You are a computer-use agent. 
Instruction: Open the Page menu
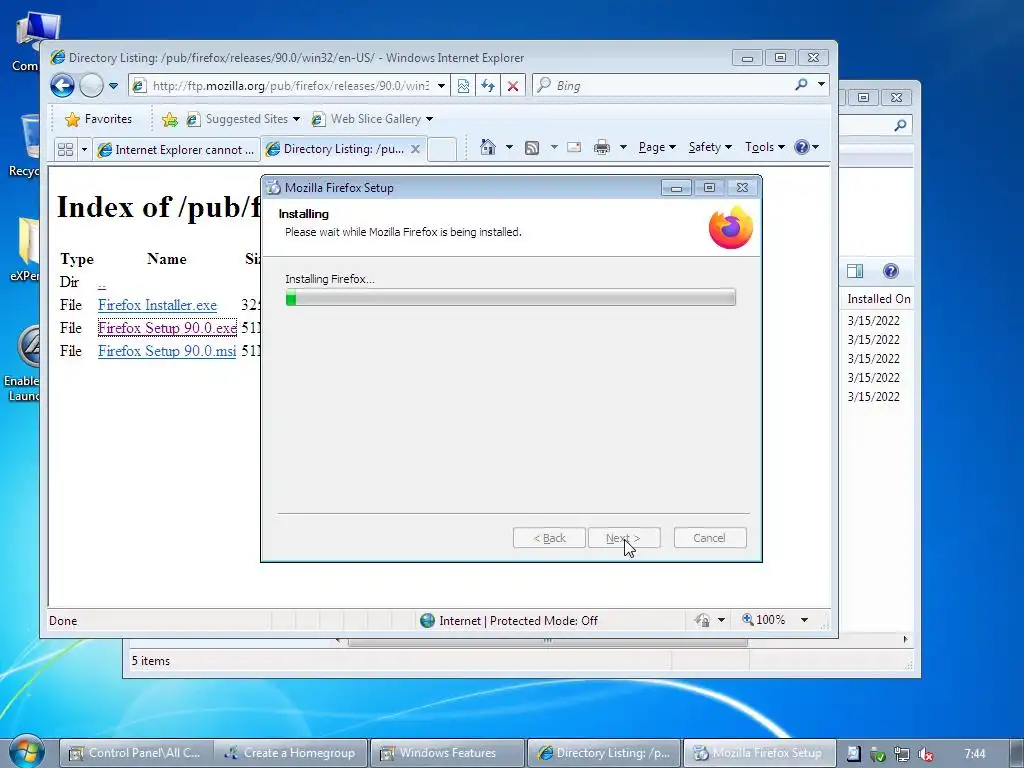point(656,147)
